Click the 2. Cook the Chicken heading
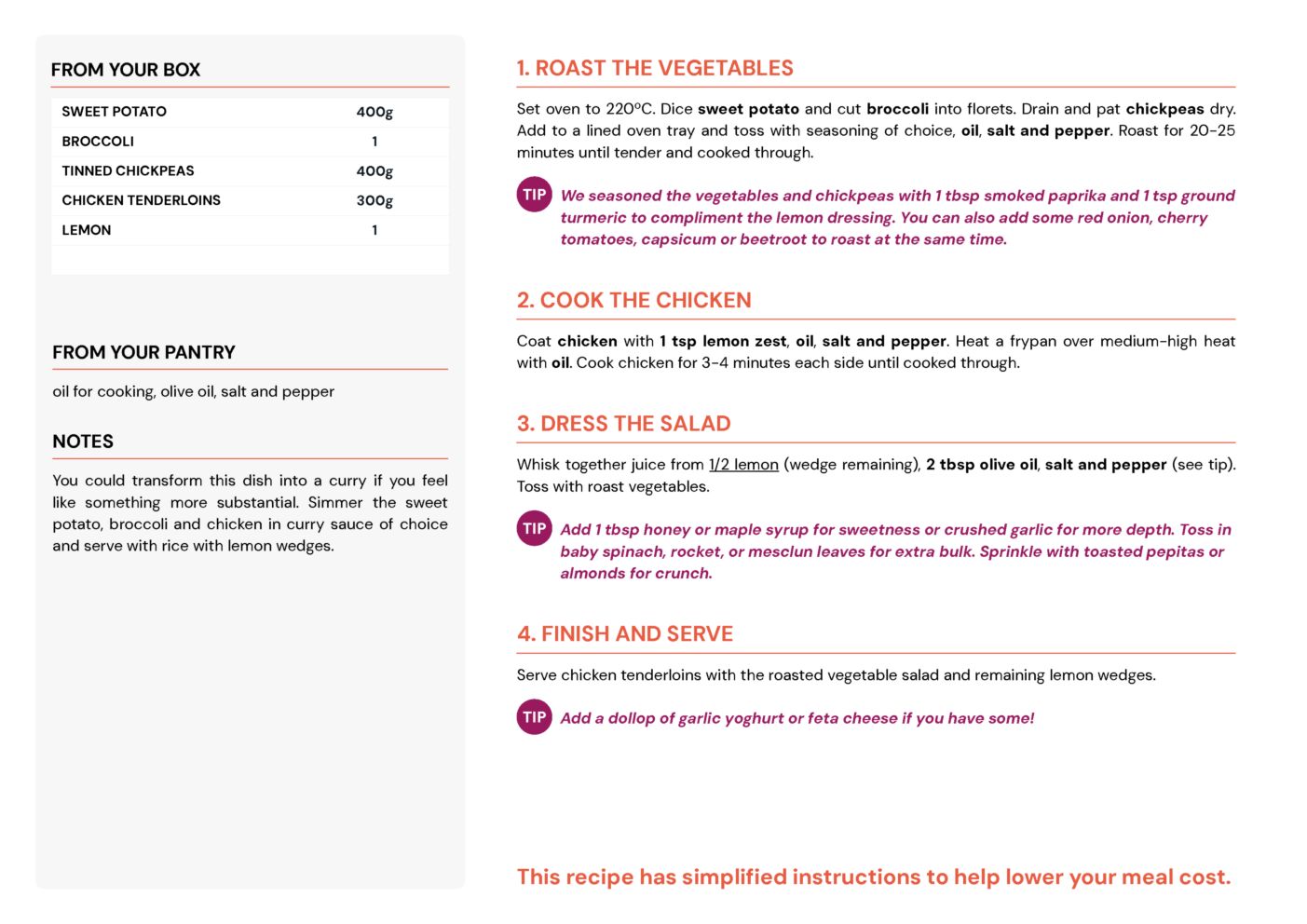Screen dimensions: 1307x924 tap(633, 300)
